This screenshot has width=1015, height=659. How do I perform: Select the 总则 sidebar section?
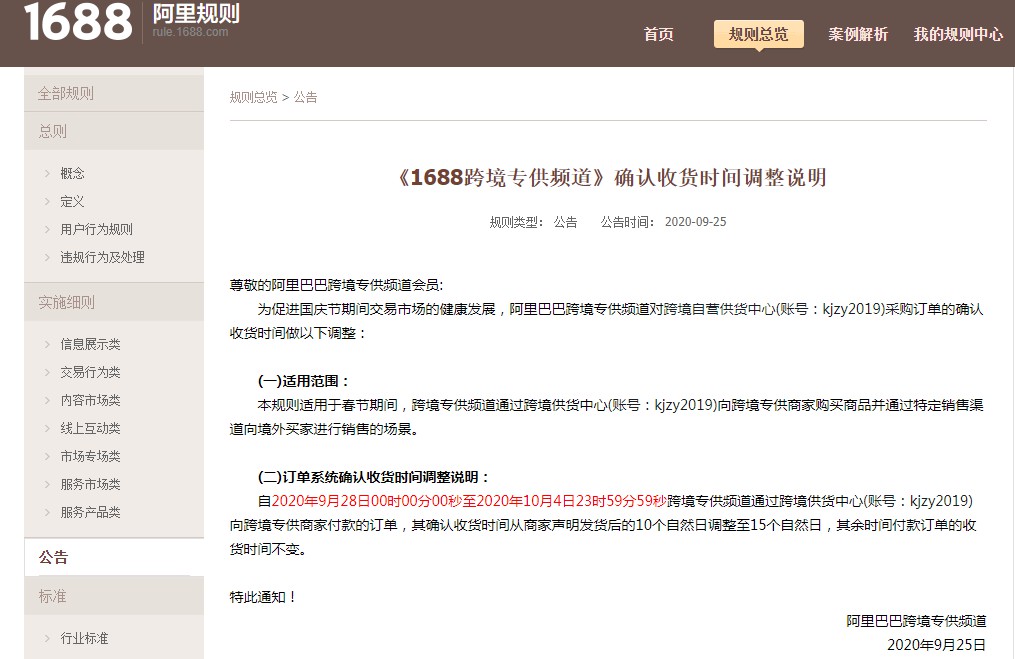point(114,131)
